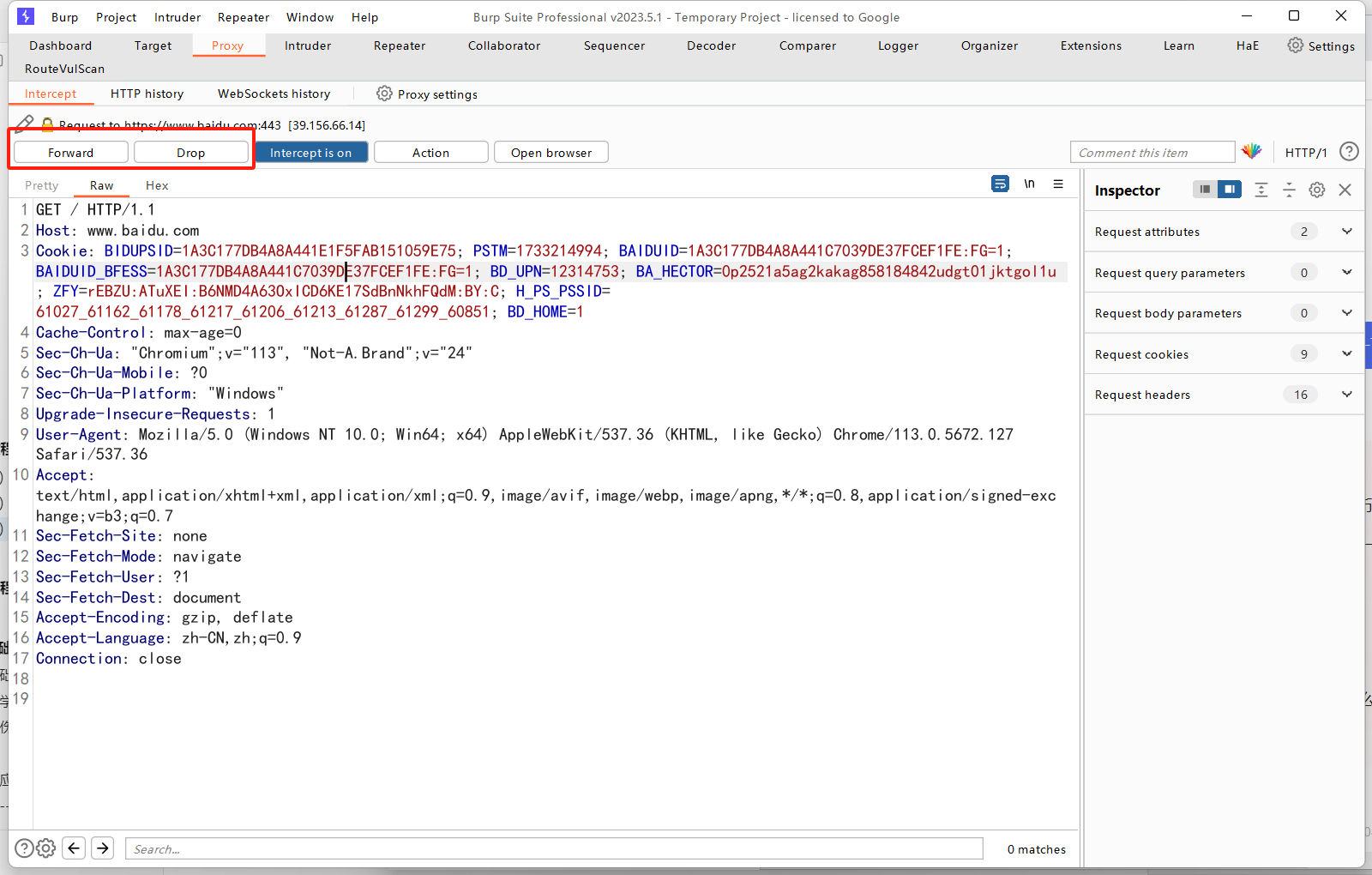Open search help icon at bottom
The width and height of the screenshot is (1372, 875).
pos(25,848)
